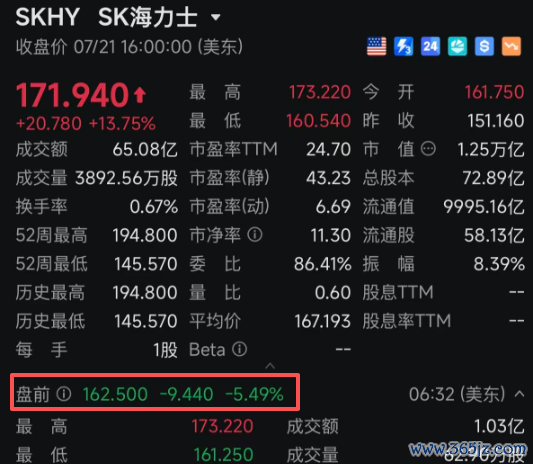Click the orange downtrend chart icon
Image resolution: width=533 pixels, height=464 pixels.
point(511,46)
